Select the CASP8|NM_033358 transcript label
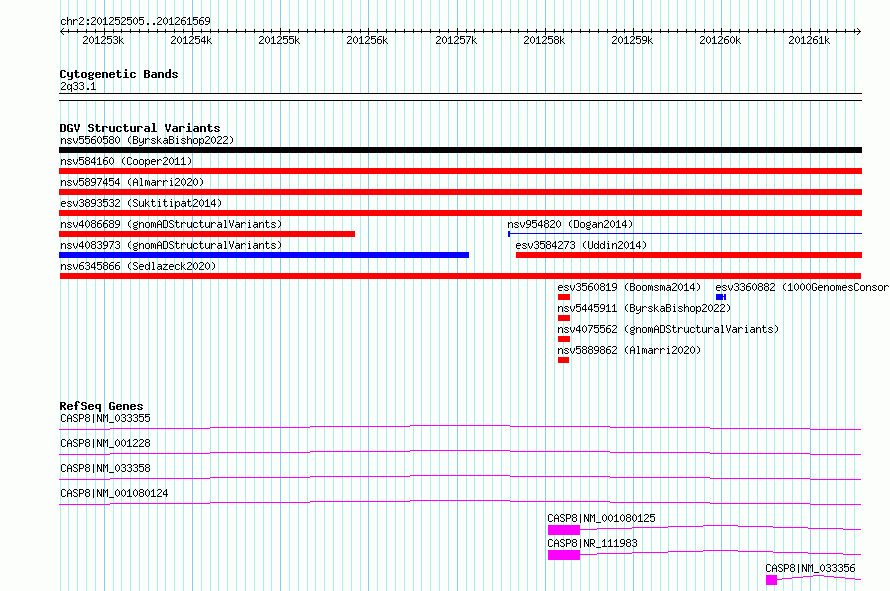Screen dimensions: 890x591 tap(105, 468)
